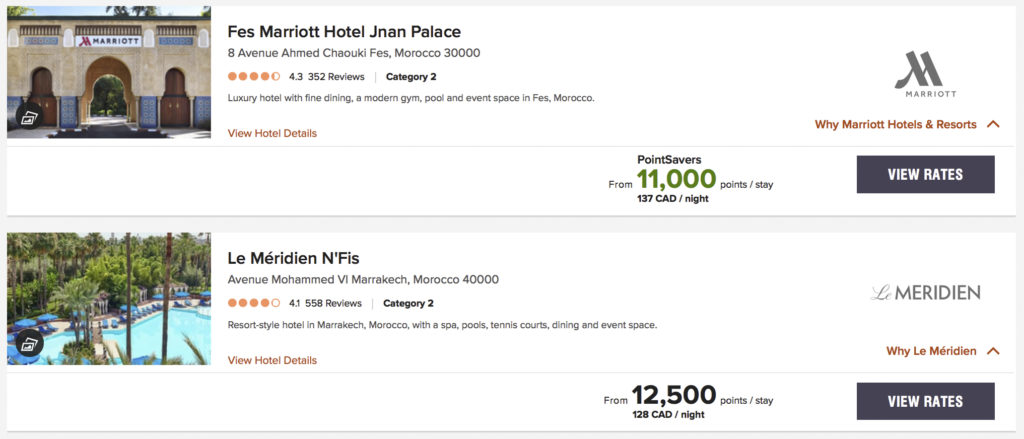1024x439 pixels.
Task: Click the Fes Marriott rating circles
Action: click(x=254, y=76)
